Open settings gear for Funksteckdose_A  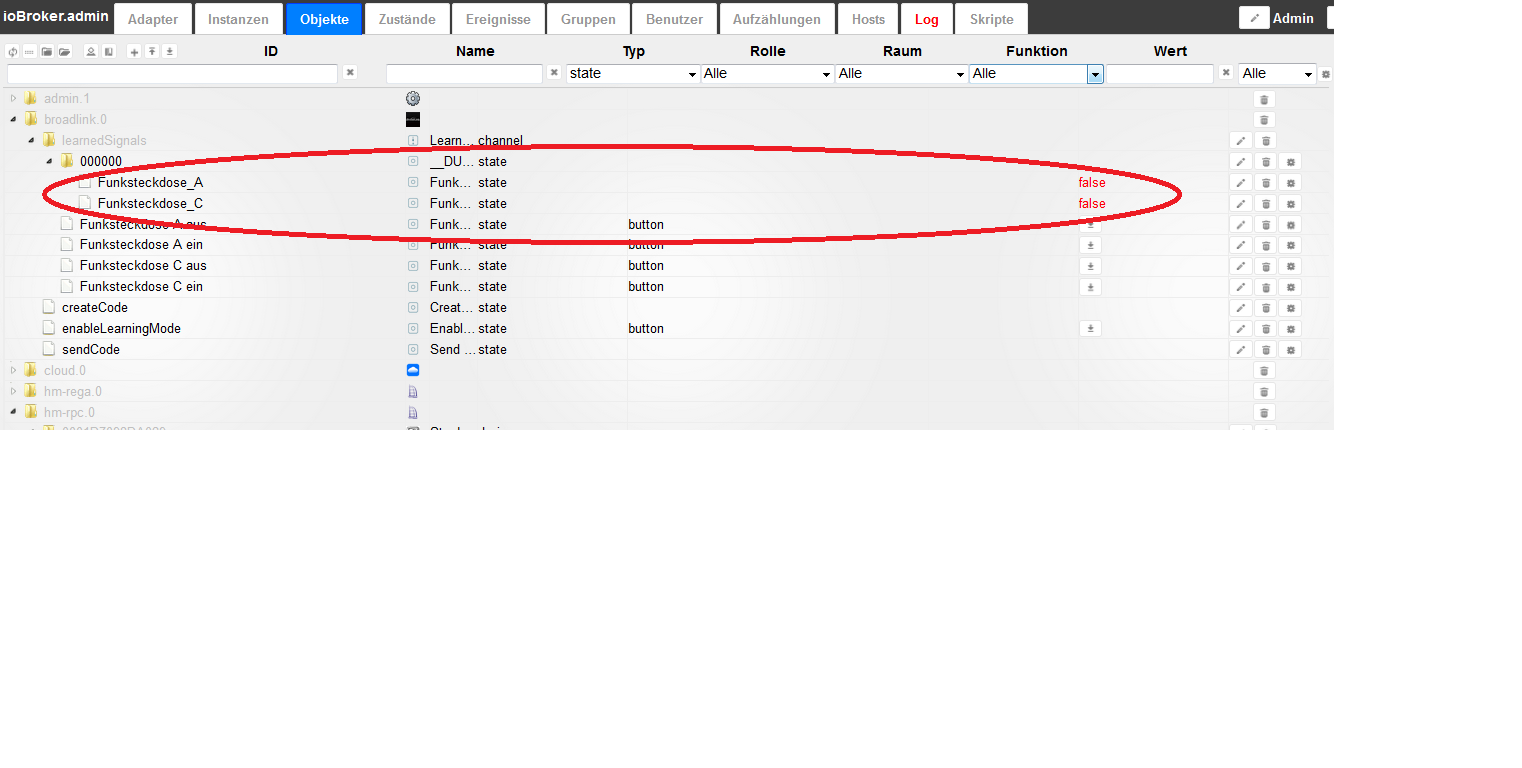1291,183
